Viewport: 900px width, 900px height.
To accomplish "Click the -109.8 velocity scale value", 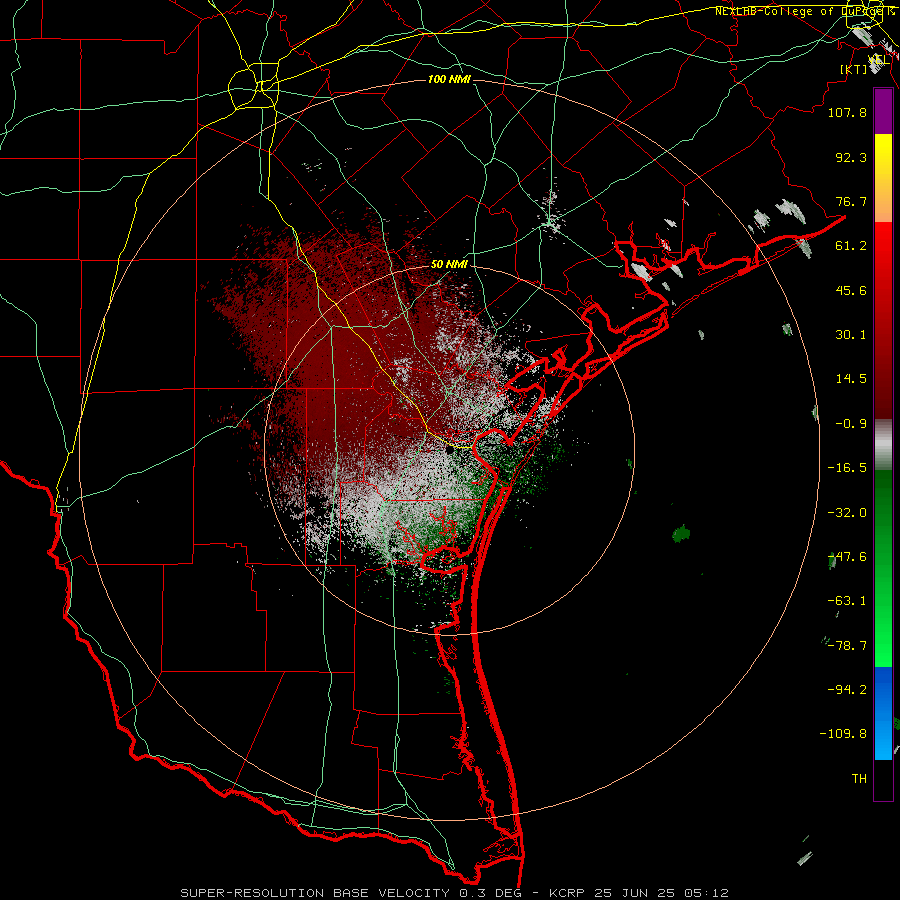I will (843, 734).
